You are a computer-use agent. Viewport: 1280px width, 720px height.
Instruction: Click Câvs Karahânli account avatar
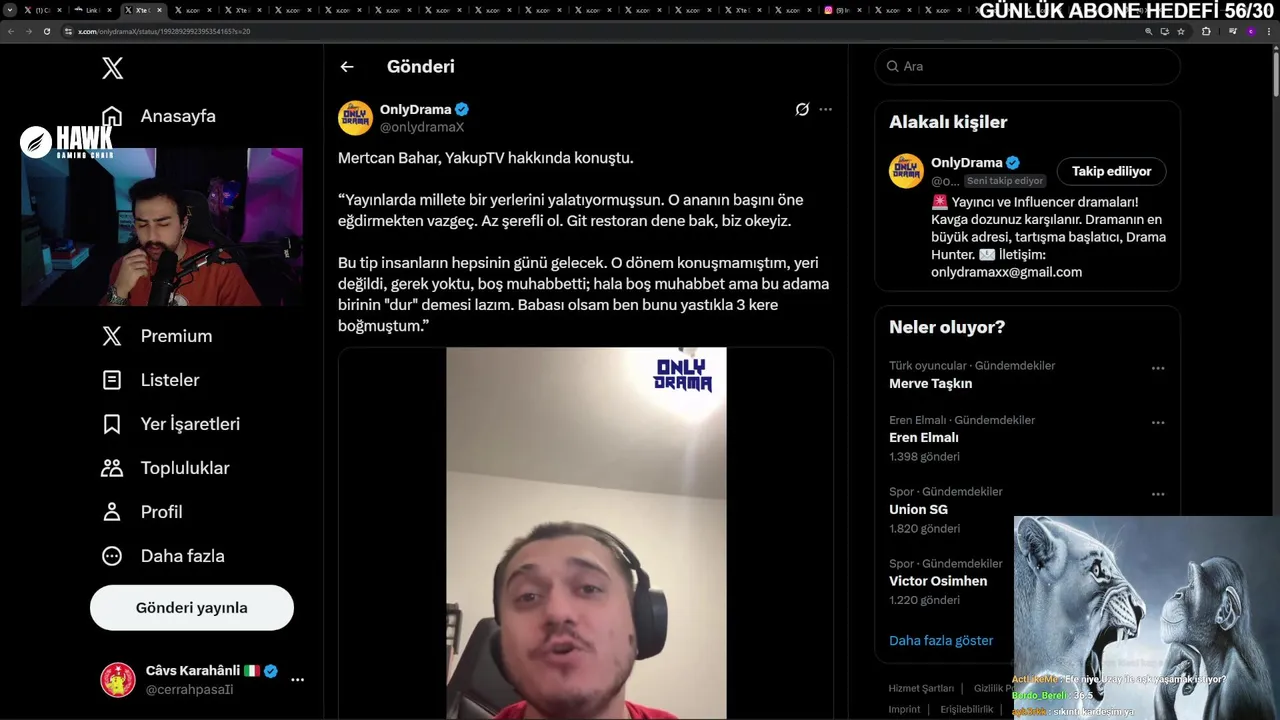118,680
